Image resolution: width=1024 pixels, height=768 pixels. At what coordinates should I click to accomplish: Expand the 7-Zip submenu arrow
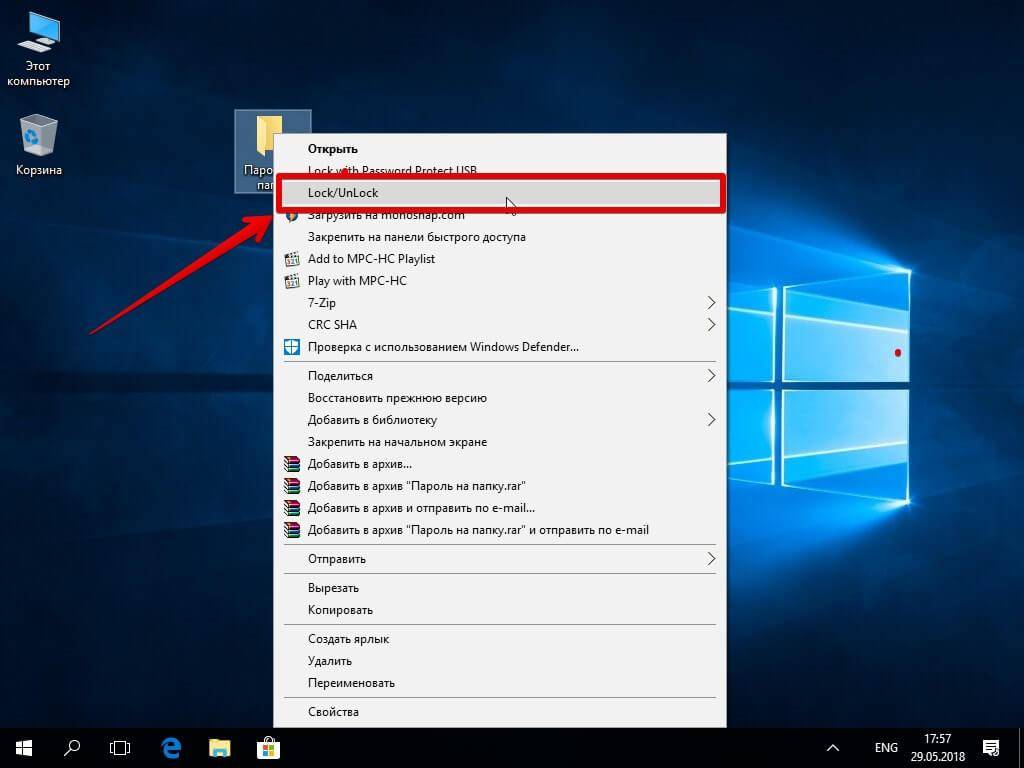click(x=711, y=303)
